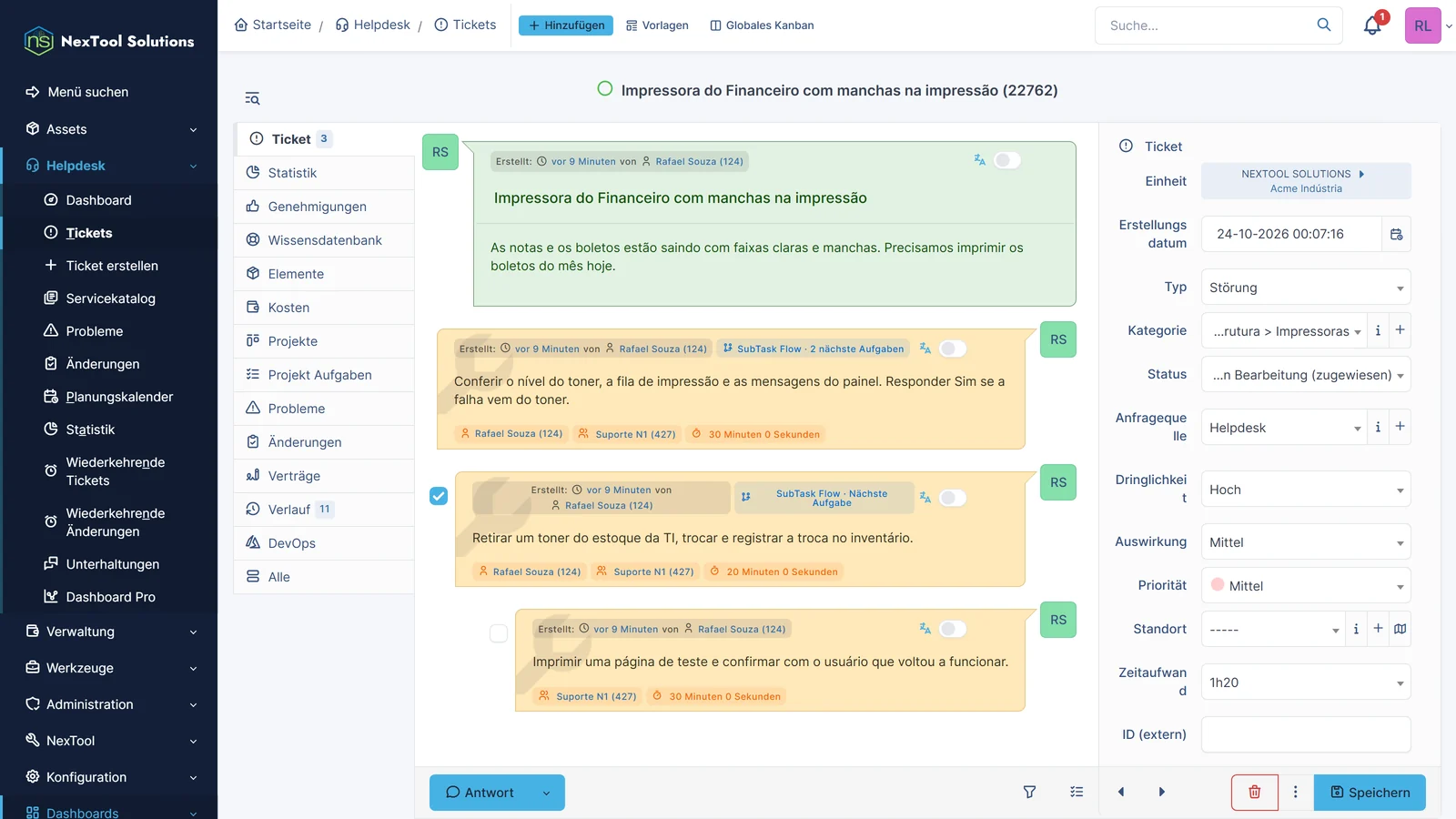Open the three-dot more options menu
1456x819 pixels.
[1296, 793]
